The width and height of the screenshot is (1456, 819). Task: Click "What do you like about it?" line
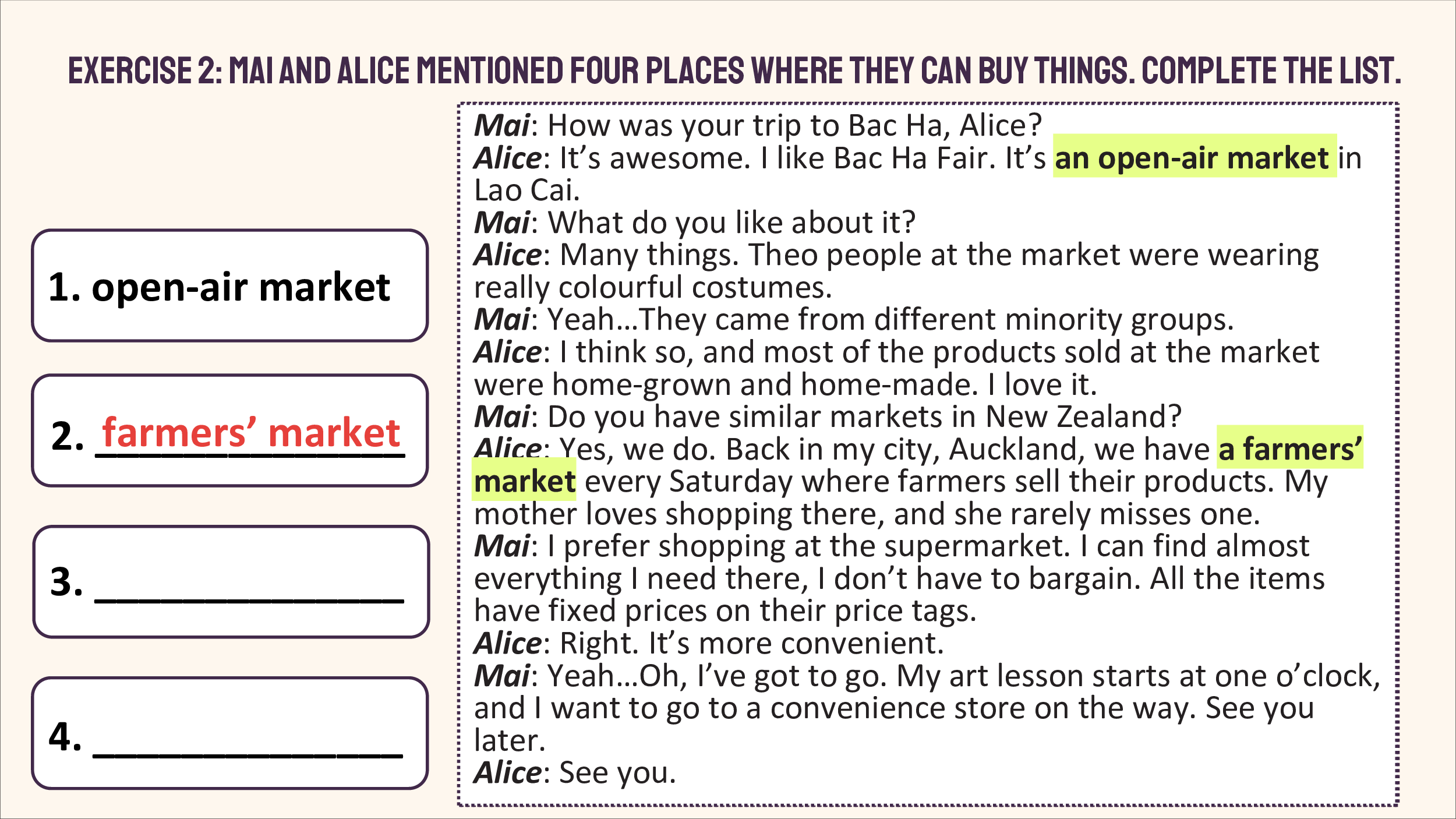click(x=731, y=223)
